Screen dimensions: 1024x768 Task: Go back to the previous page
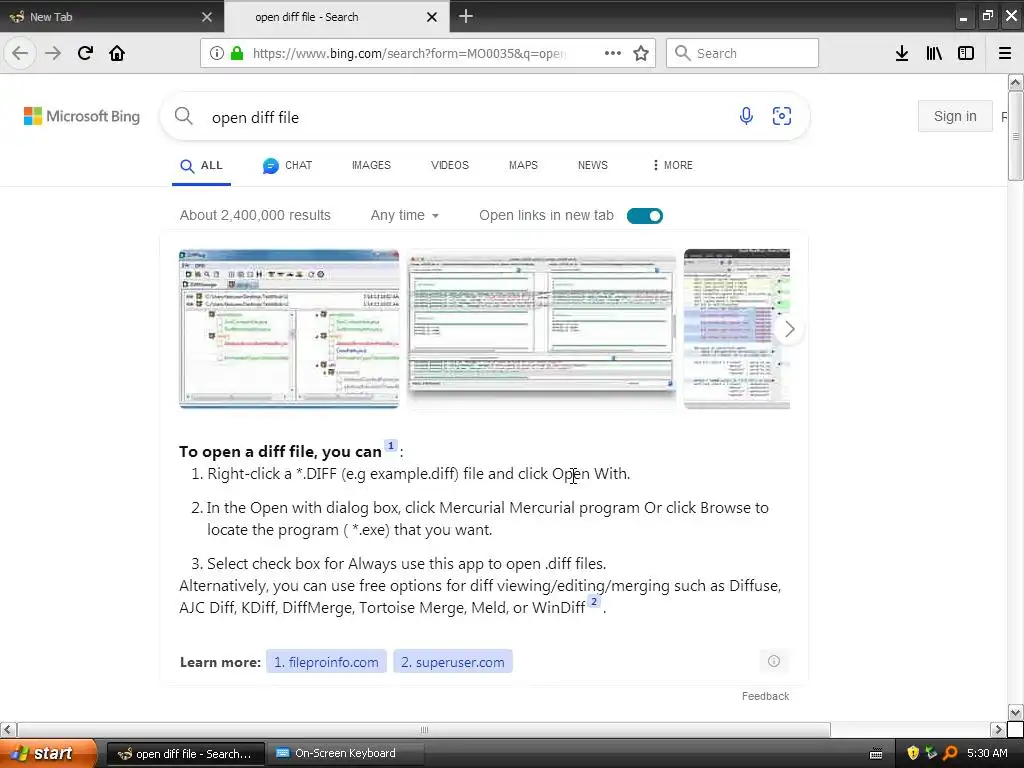(20, 53)
